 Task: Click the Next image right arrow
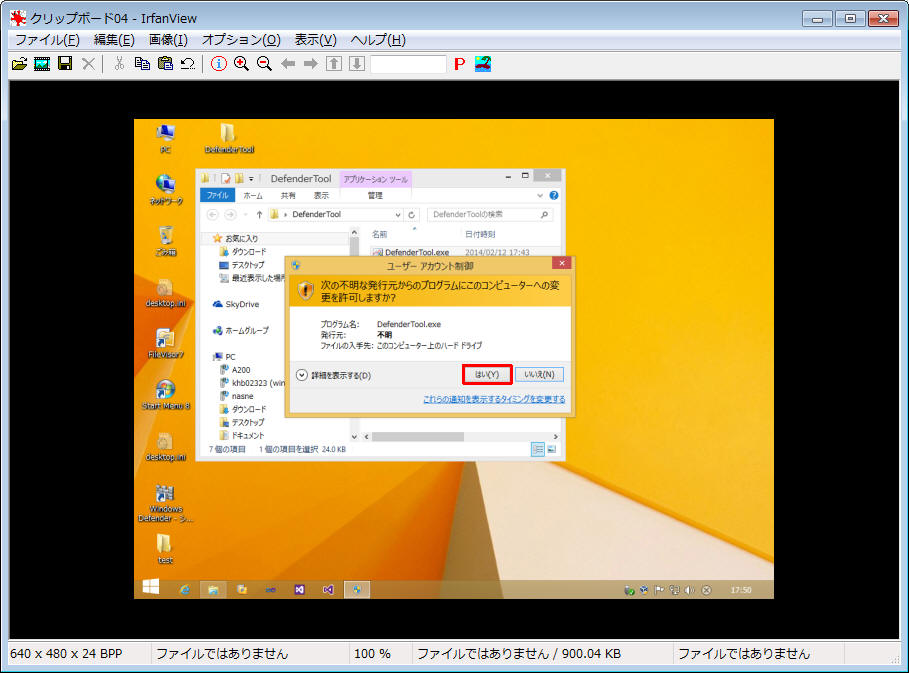[x=311, y=64]
